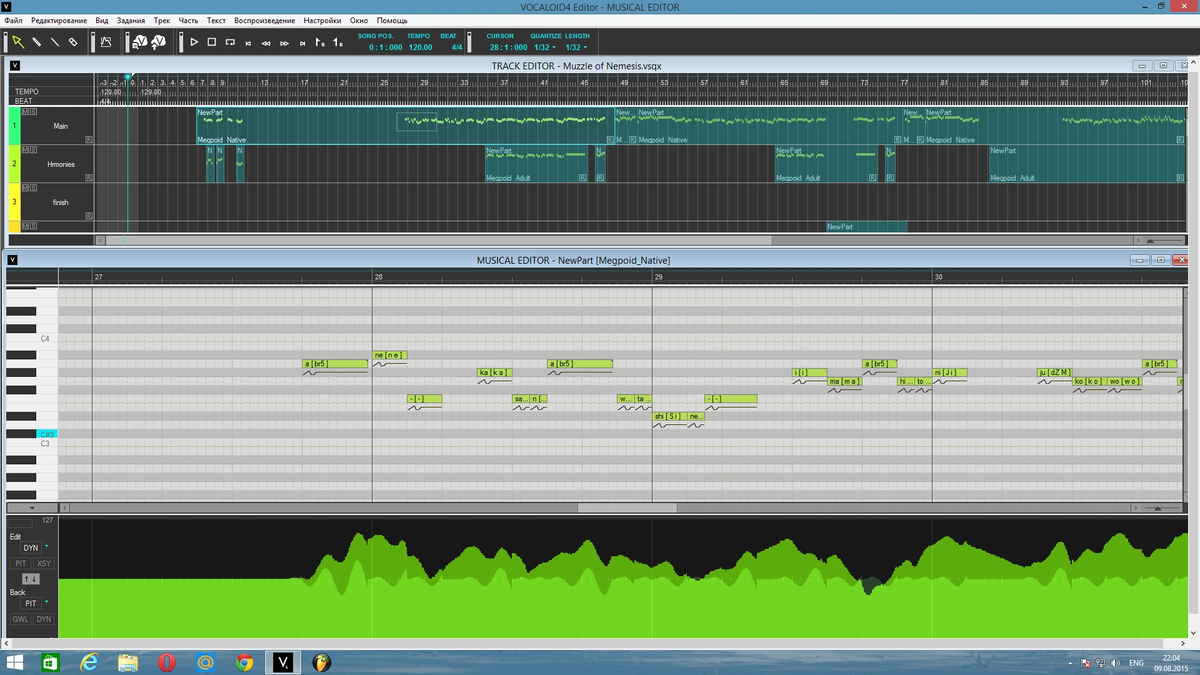Image resolution: width=1200 pixels, height=675 pixels.
Task: Open the Трек menu
Action: point(162,20)
